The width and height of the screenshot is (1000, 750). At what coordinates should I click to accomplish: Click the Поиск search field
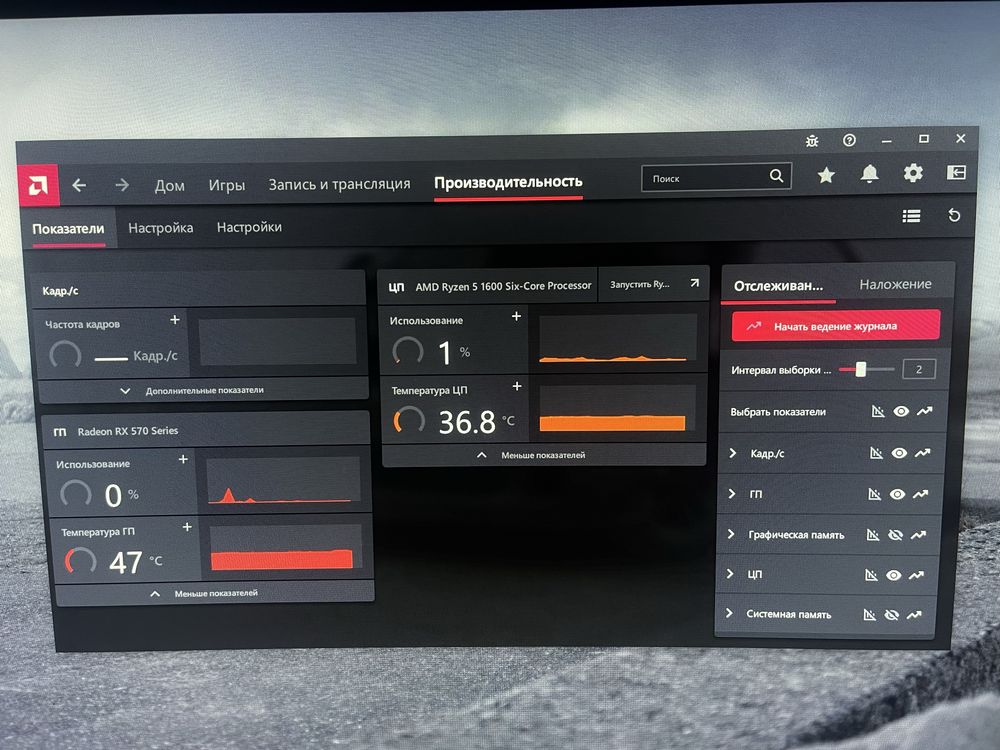[716, 178]
